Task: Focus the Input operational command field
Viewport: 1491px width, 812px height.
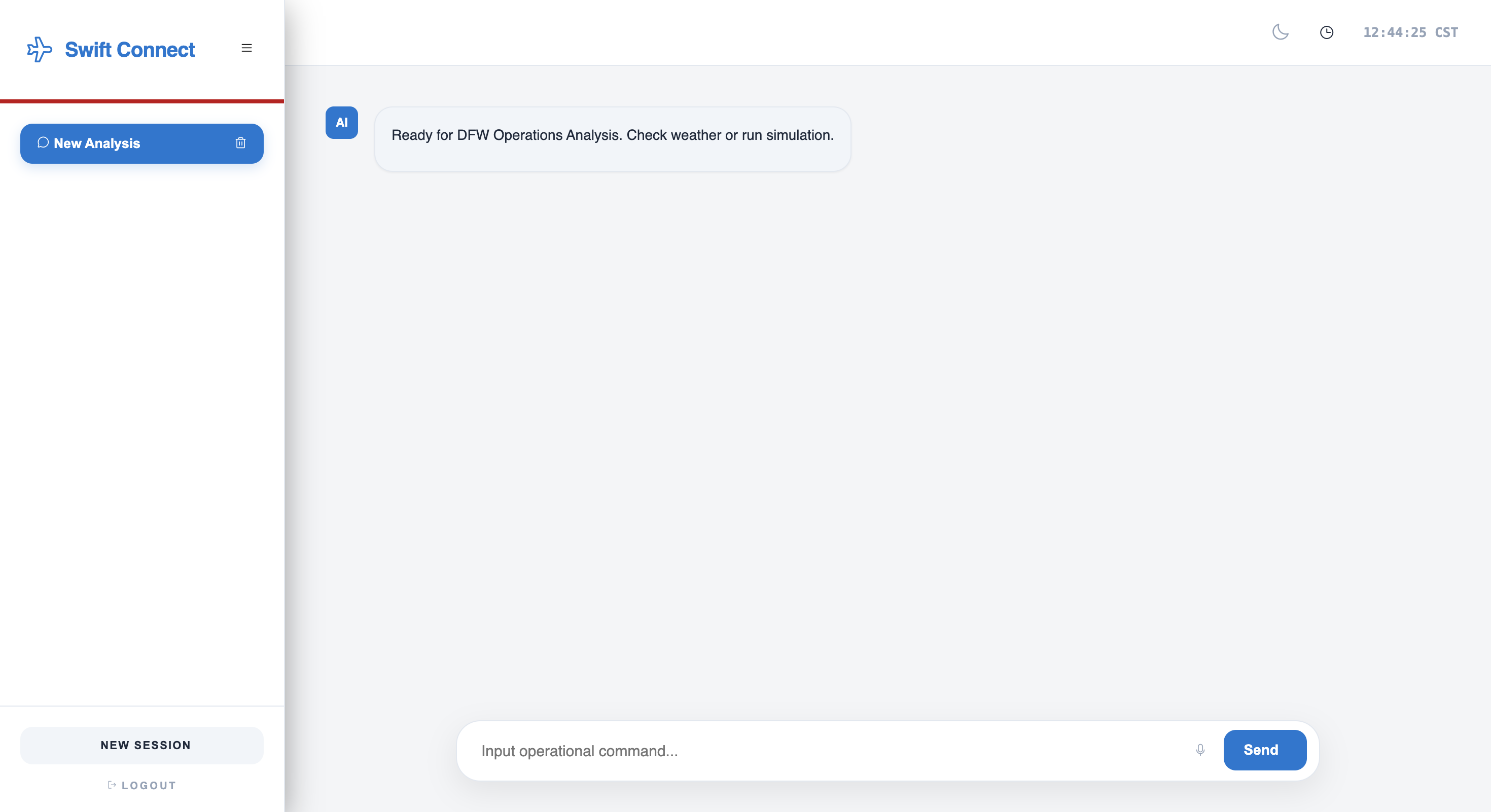Action: click(828, 751)
